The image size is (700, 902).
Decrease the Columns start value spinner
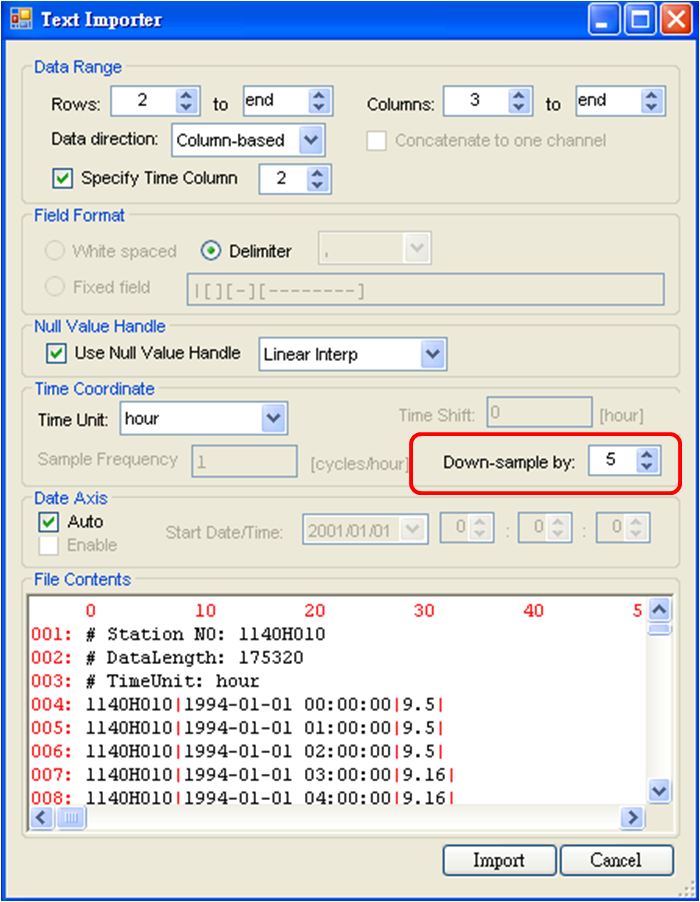coord(518,107)
